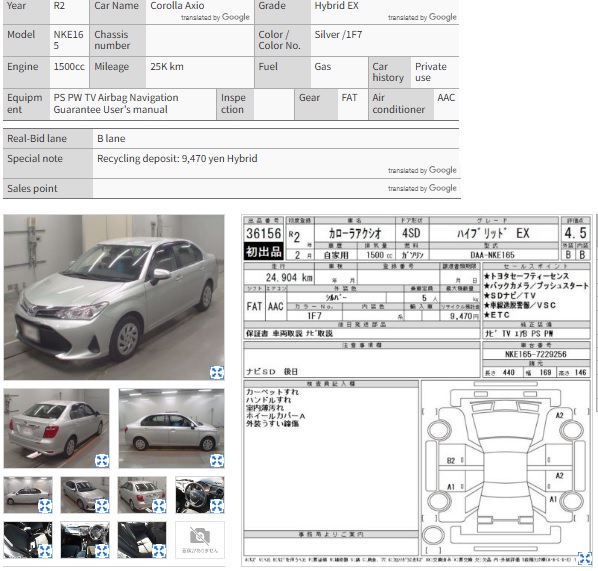This screenshot has width=598, height=571.
Task: Click chassis 'NKE165-7229256' on the auction sheet
Action: click(x=536, y=354)
